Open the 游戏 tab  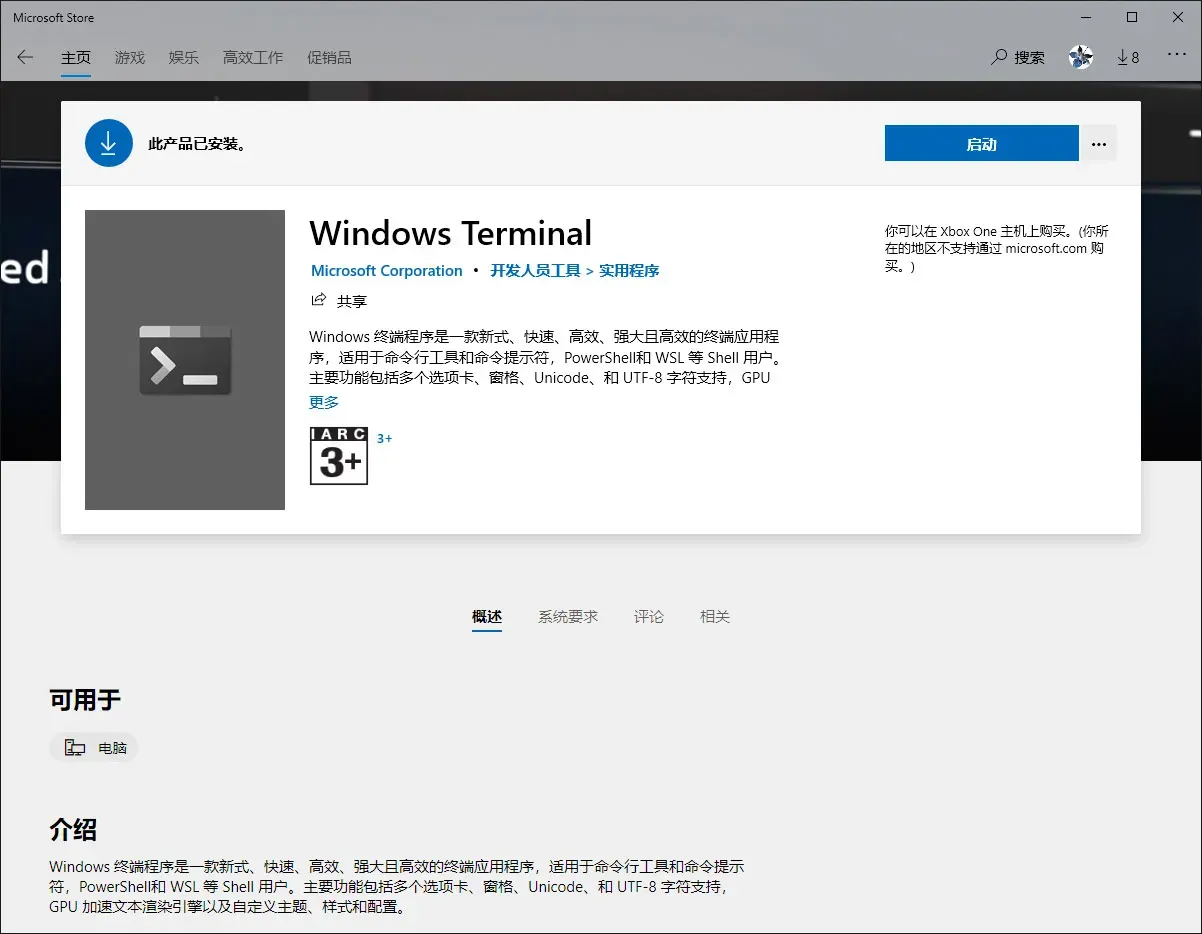(130, 57)
